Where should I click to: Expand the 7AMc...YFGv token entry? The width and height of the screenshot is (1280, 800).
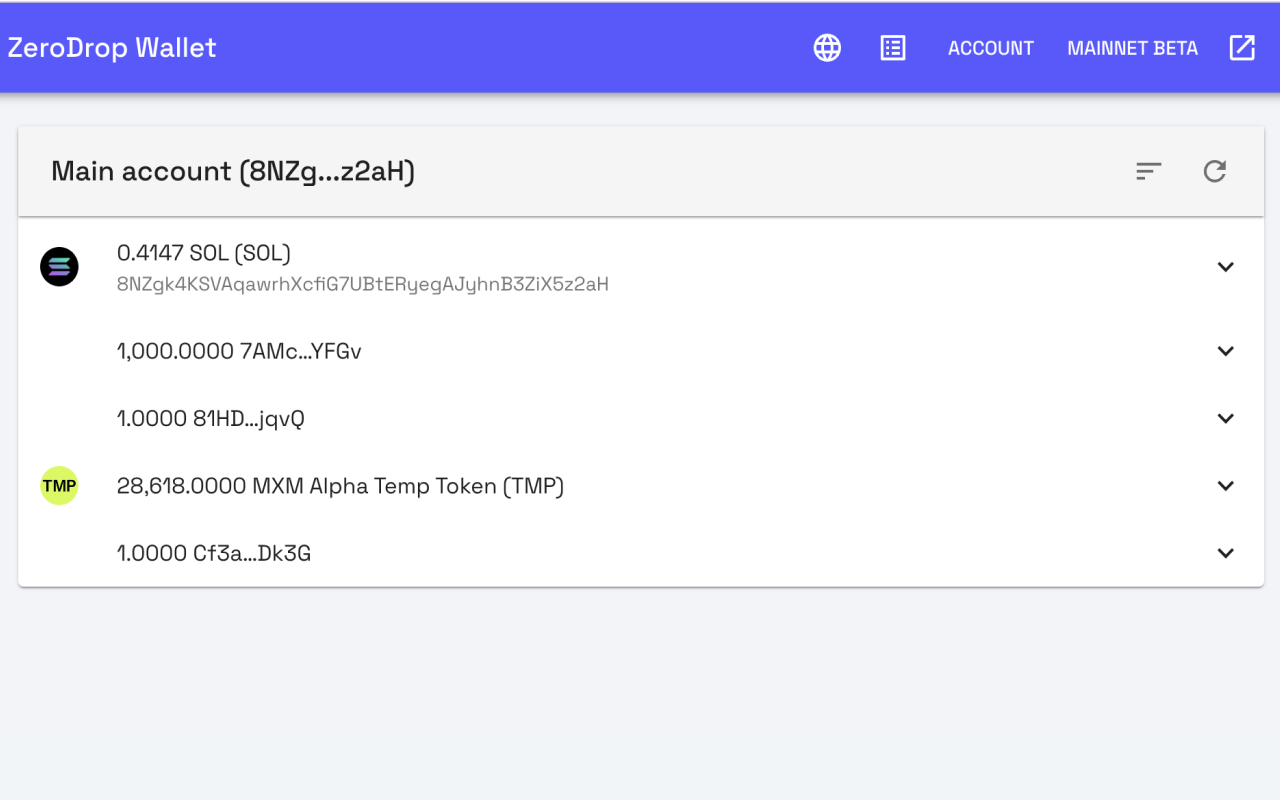pos(1225,351)
